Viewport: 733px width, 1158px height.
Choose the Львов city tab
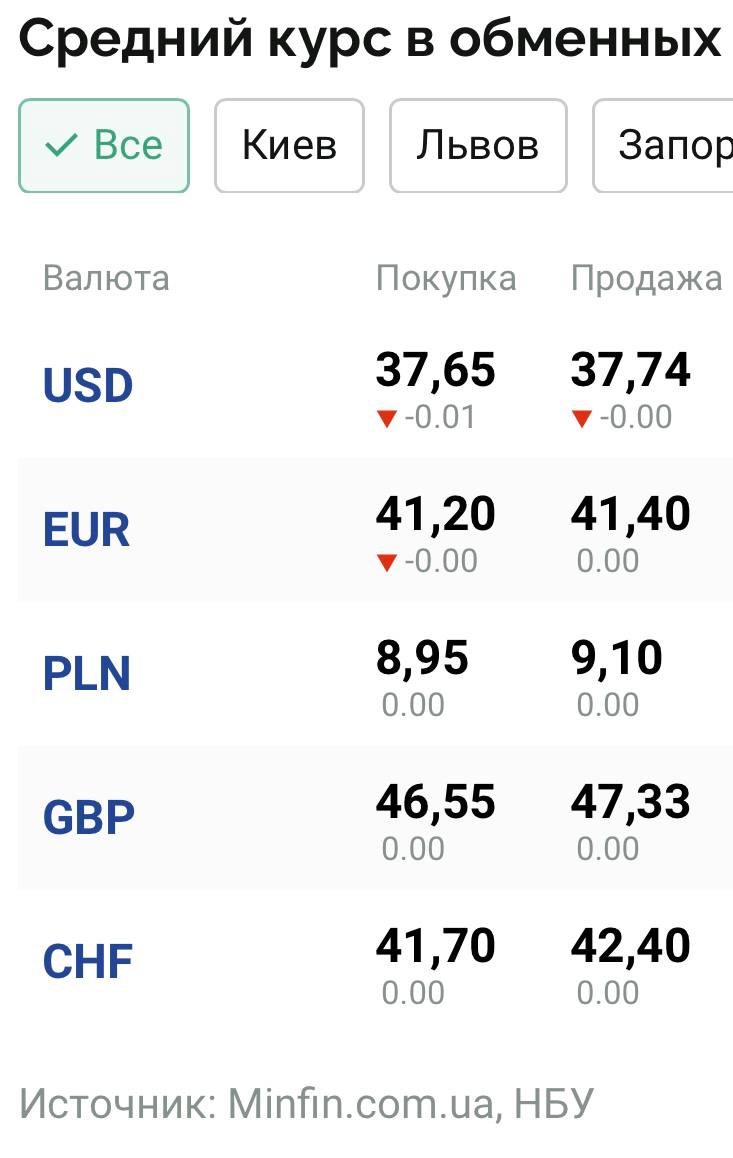478,146
